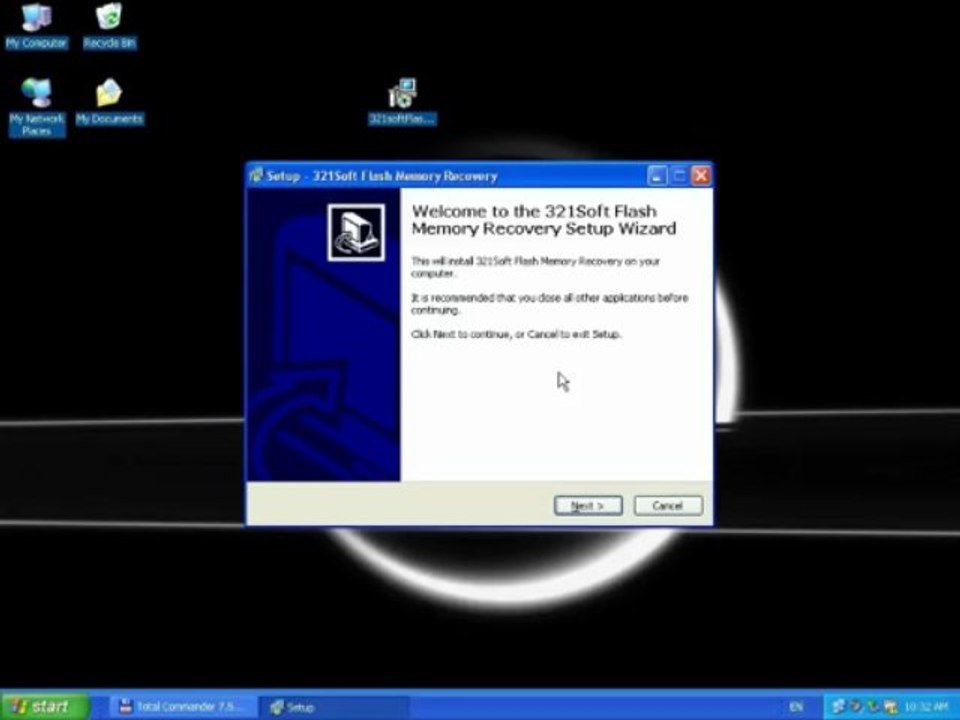Click the setup icon in wizard title bar
The width and height of the screenshot is (960, 720).
point(257,176)
